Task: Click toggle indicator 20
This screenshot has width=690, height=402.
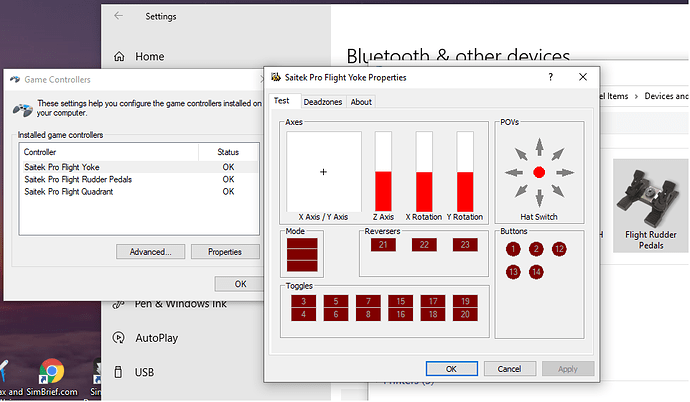Action: pyautogui.click(x=466, y=314)
